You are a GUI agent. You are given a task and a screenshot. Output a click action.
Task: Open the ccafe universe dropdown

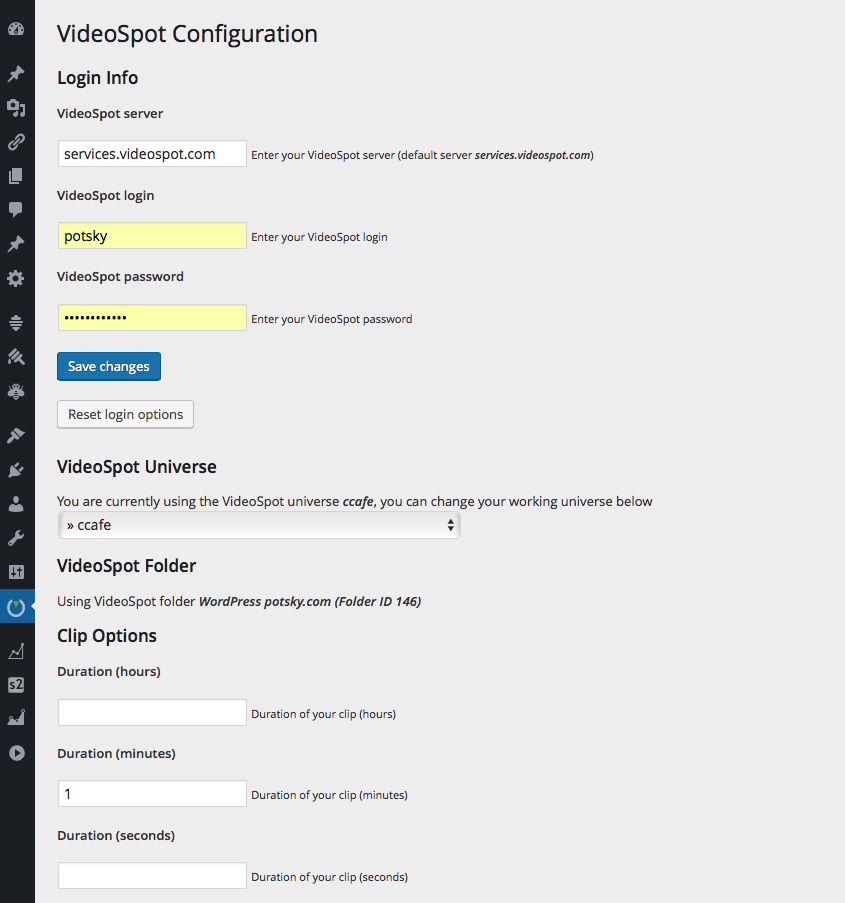[x=259, y=525]
